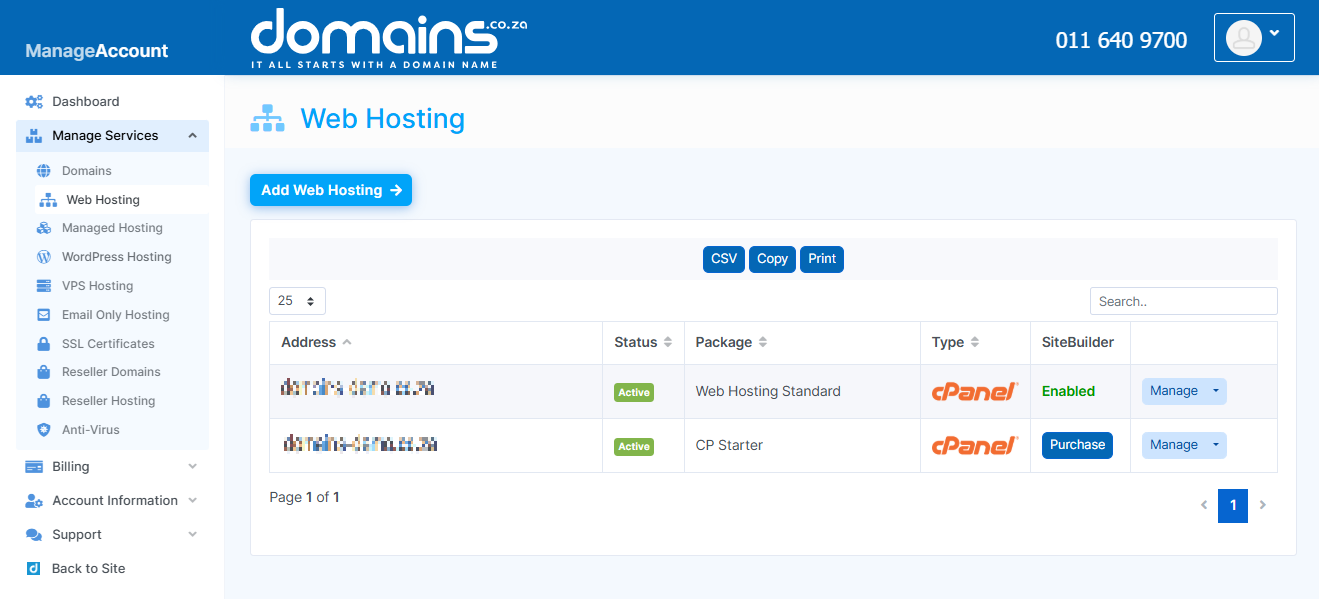Viewport: 1319px width, 605px height.
Task: Expand the Billing section chevron
Action: click(192, 466)
